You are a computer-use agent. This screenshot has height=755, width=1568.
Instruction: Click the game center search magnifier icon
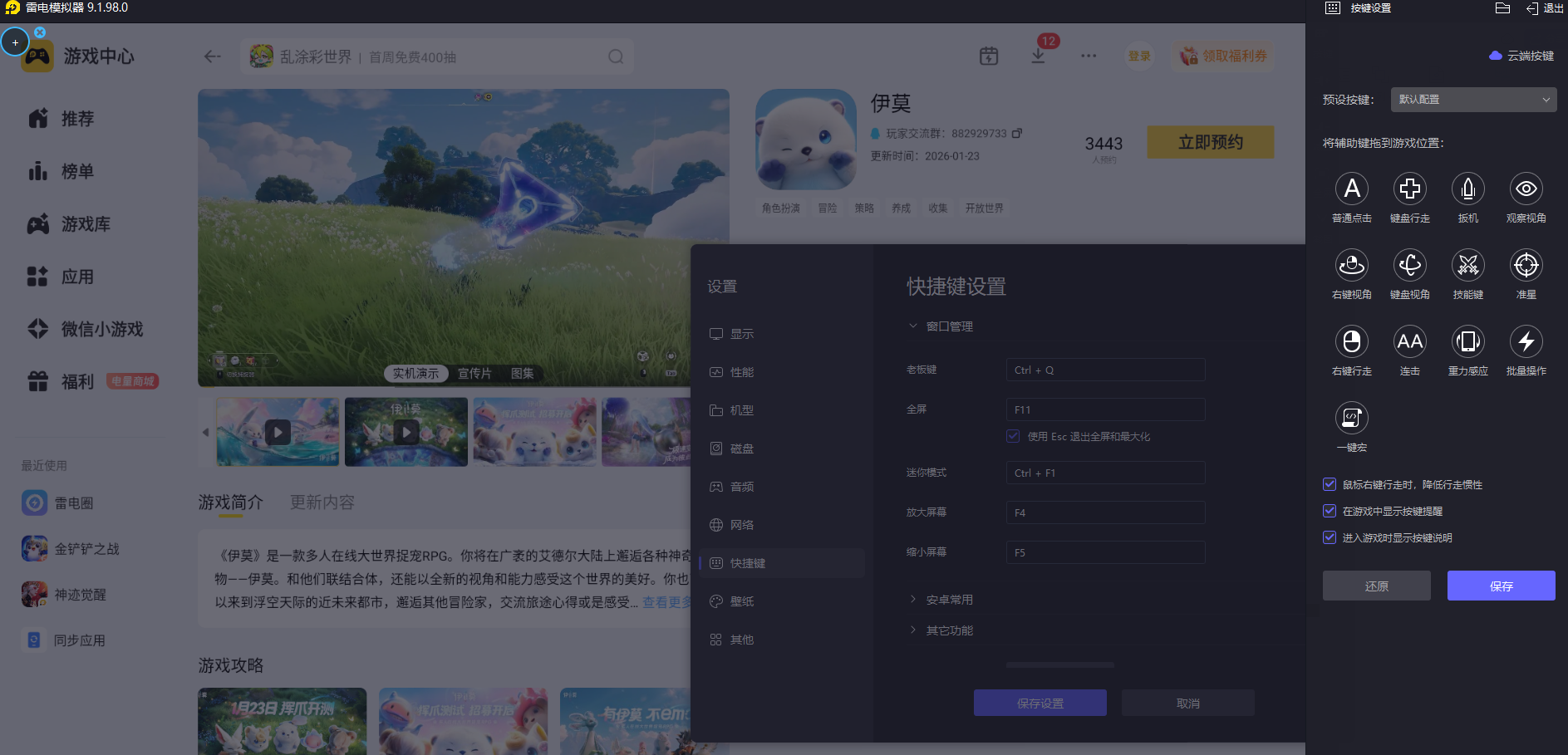(616, 56)
